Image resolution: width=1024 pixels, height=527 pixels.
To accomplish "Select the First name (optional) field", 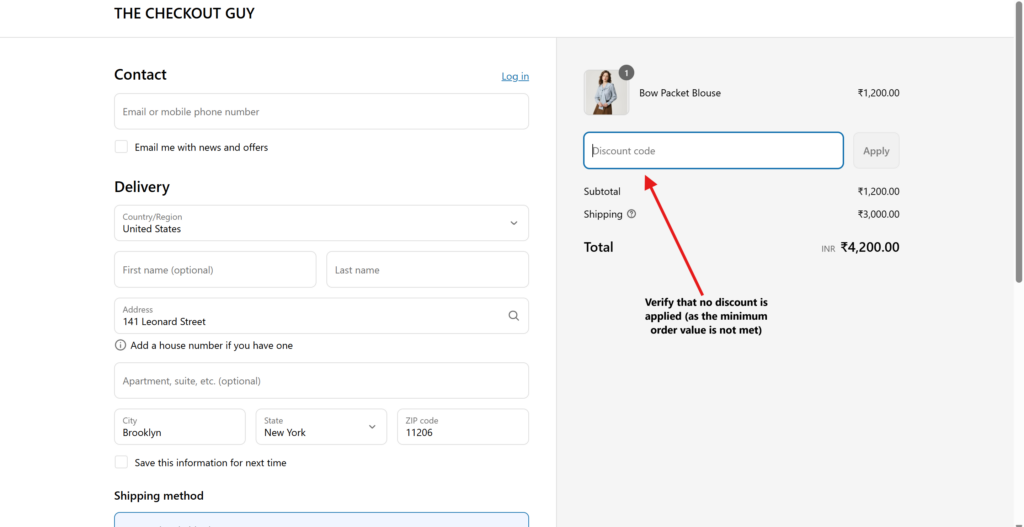I will (215, 270).
